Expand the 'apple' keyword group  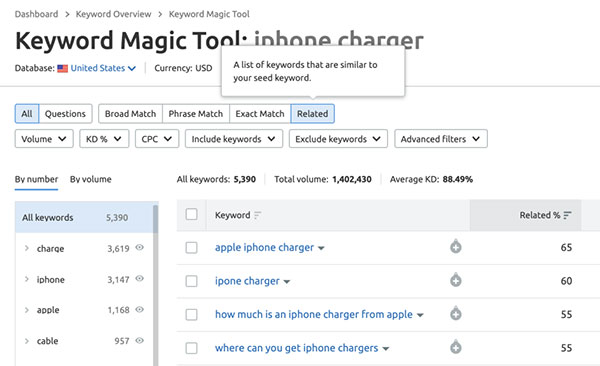click(26, 310)
